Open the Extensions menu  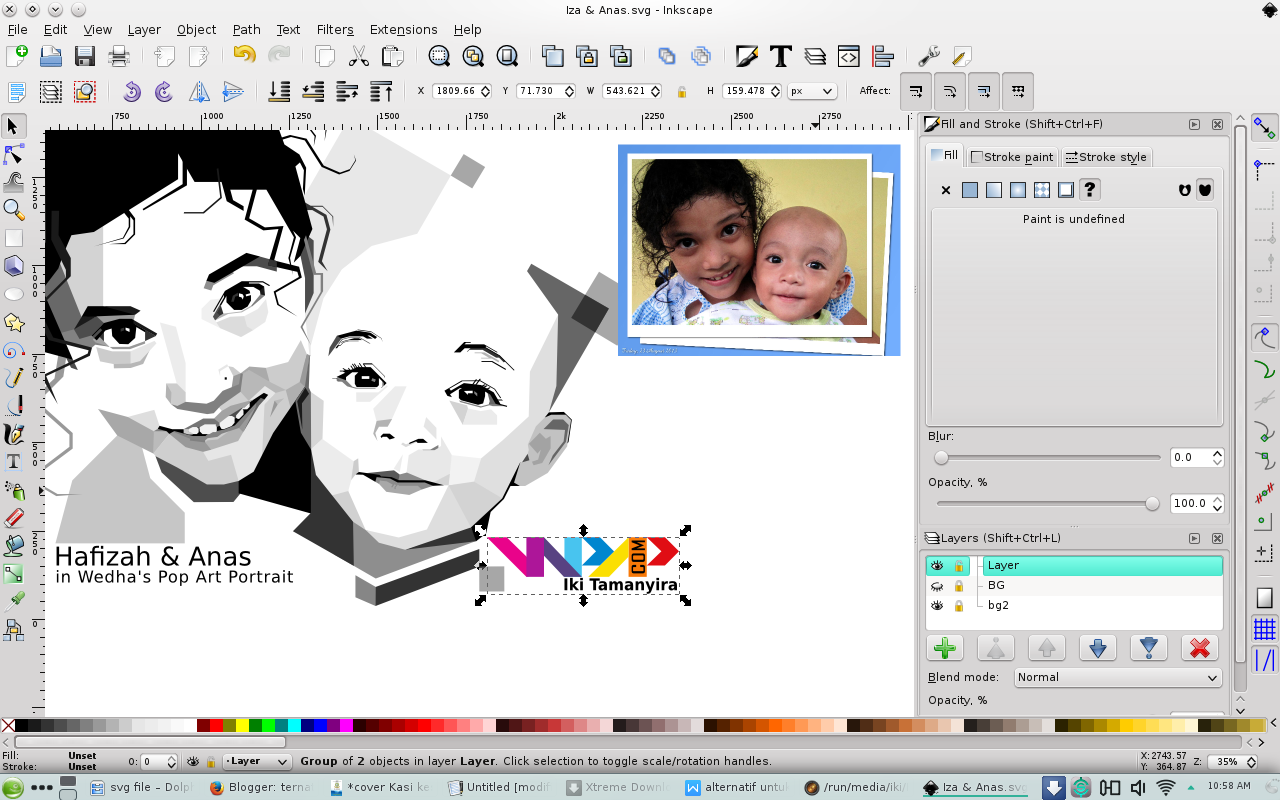tap(403, 29)
